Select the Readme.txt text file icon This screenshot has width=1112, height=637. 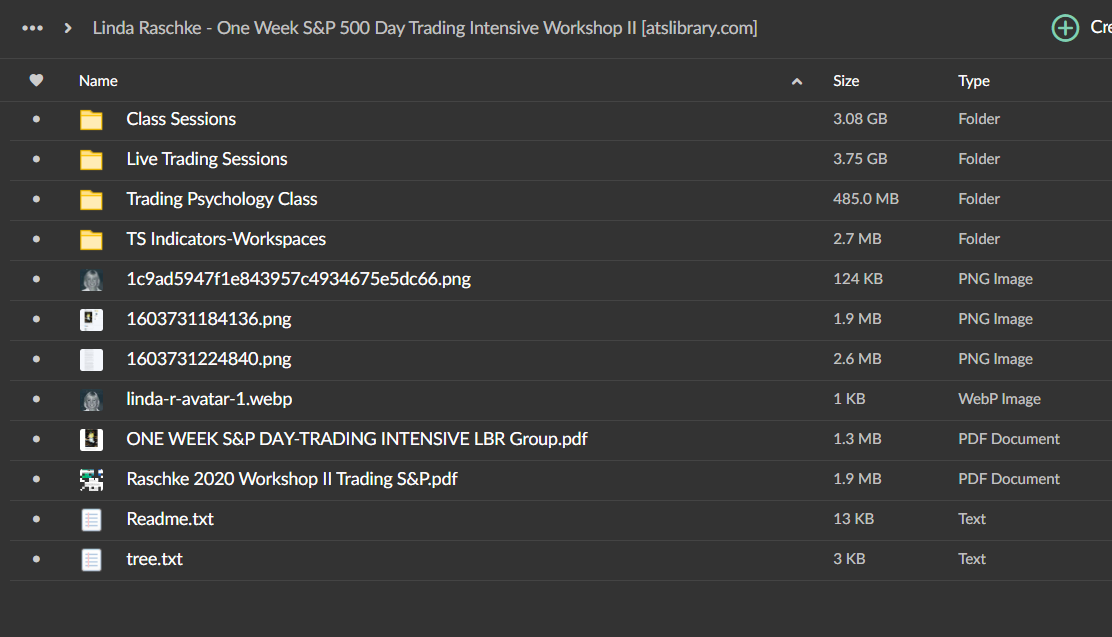[x=91, y=519]
